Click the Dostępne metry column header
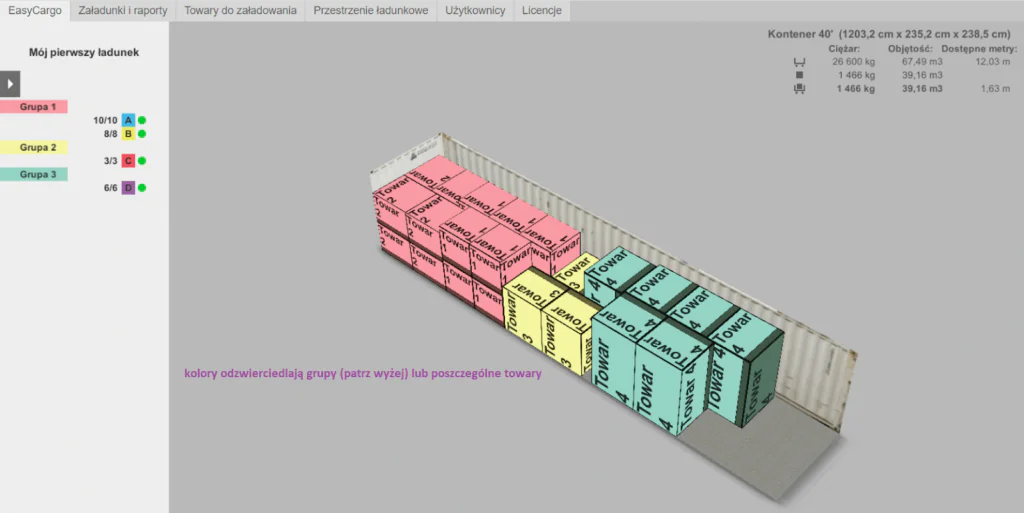Screen dimensions: 1024x513 tap(979, 49)
